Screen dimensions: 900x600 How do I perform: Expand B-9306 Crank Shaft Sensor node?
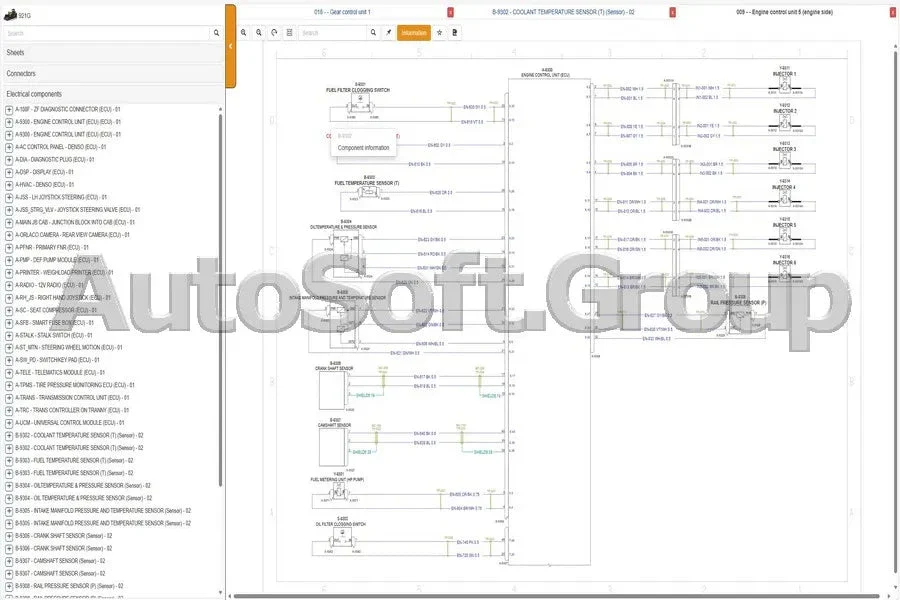point(9,536)
